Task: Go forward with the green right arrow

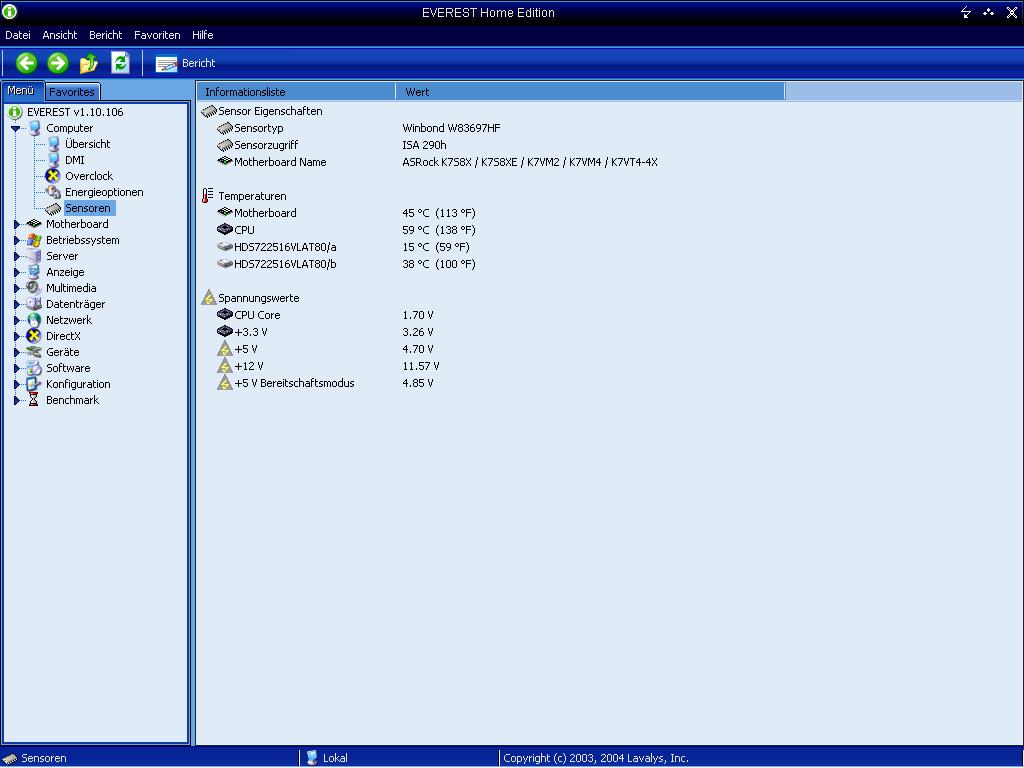Action: [57, 63]
